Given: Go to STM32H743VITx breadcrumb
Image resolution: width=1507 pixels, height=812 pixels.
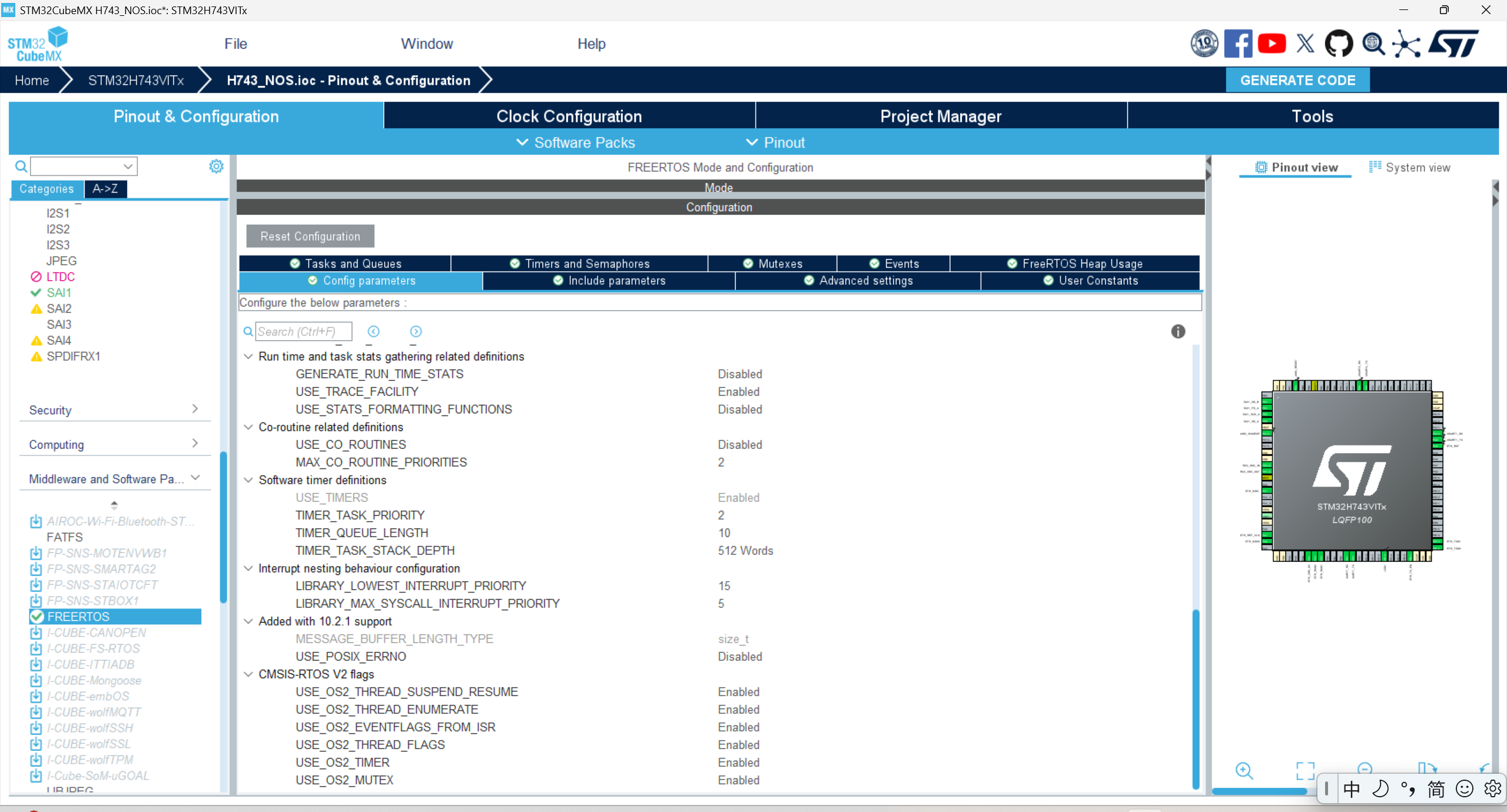Looking at the screenshot, I should coord(136,80).
